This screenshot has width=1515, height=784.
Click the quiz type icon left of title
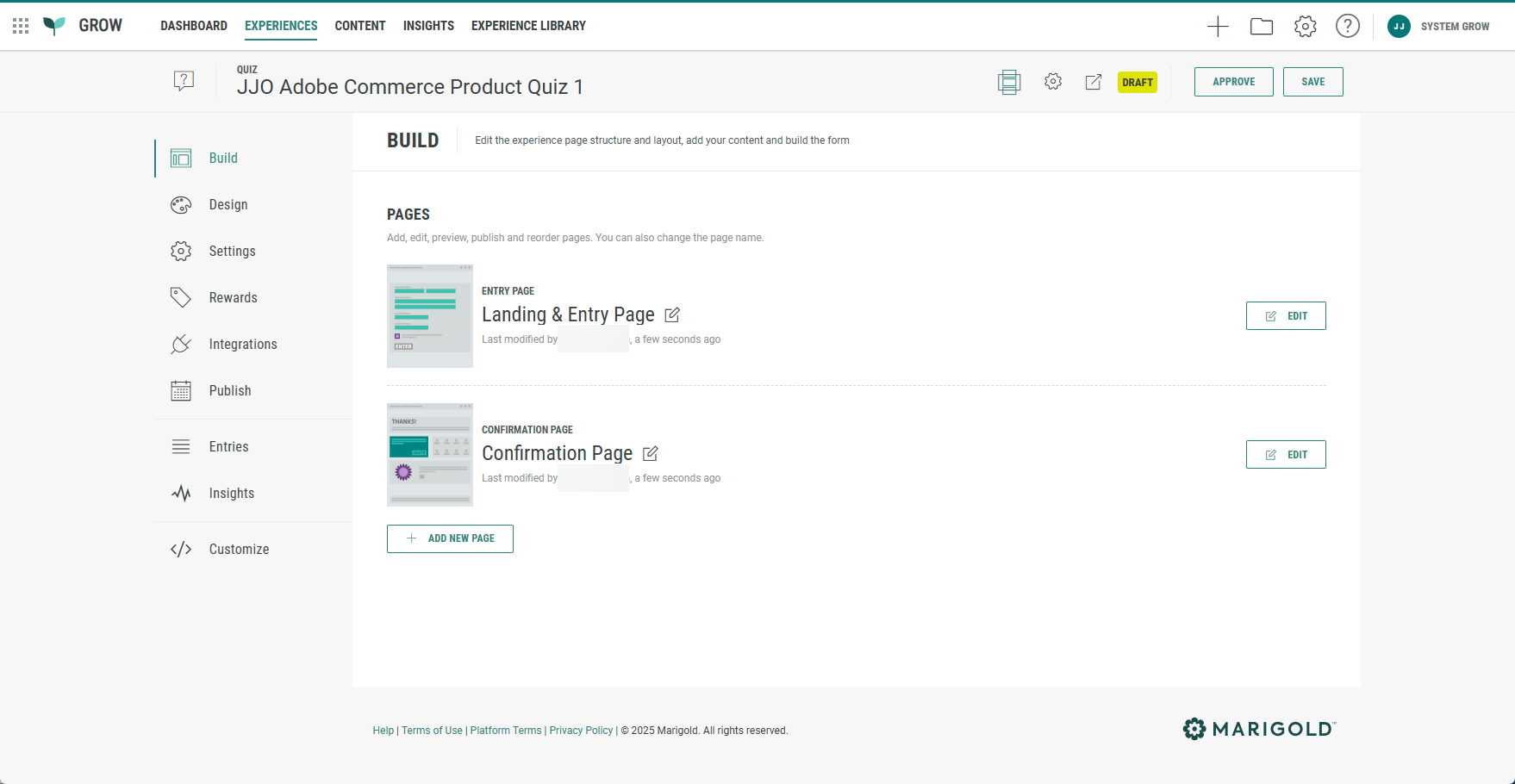click(184, 81)
